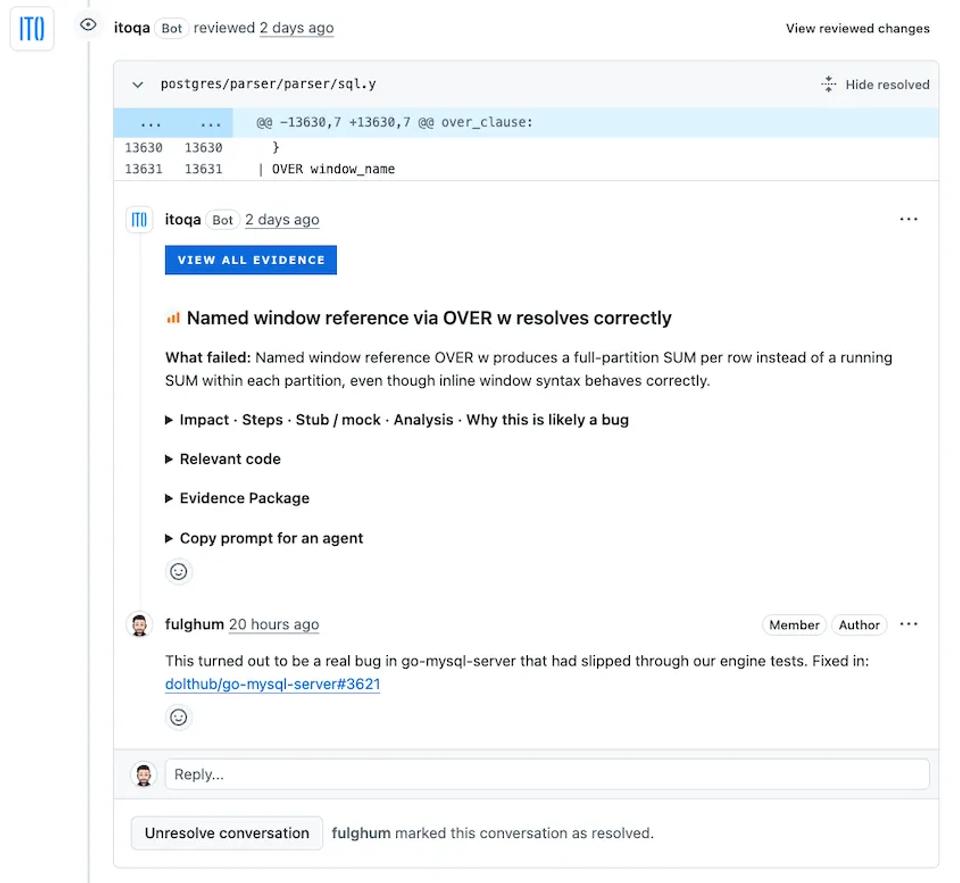Click fulghum's avatar next to his comment
Viewport: 960px width, 883px height.
coord(139,625)
